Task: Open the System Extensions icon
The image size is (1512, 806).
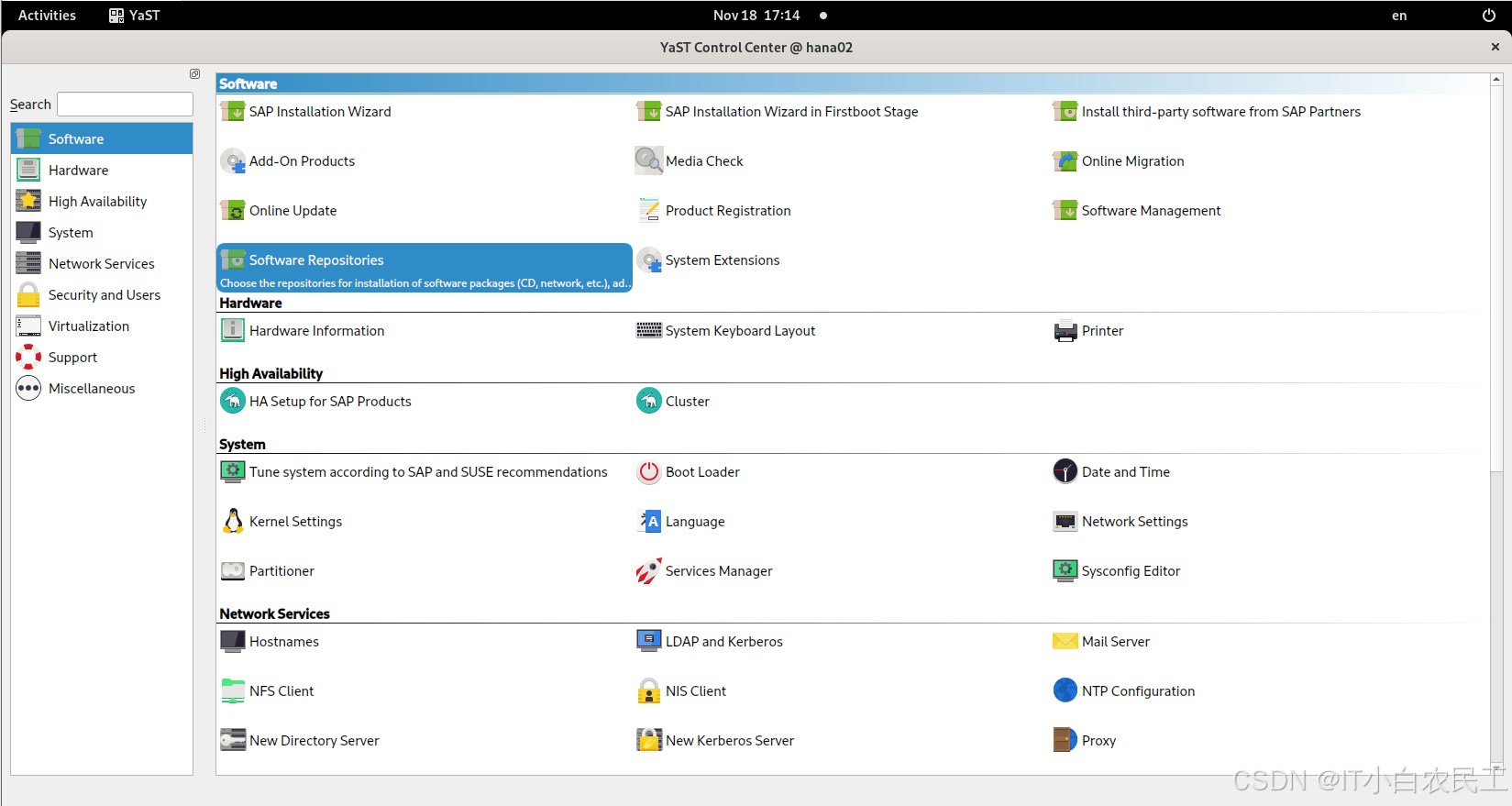Action: point(649,260)
